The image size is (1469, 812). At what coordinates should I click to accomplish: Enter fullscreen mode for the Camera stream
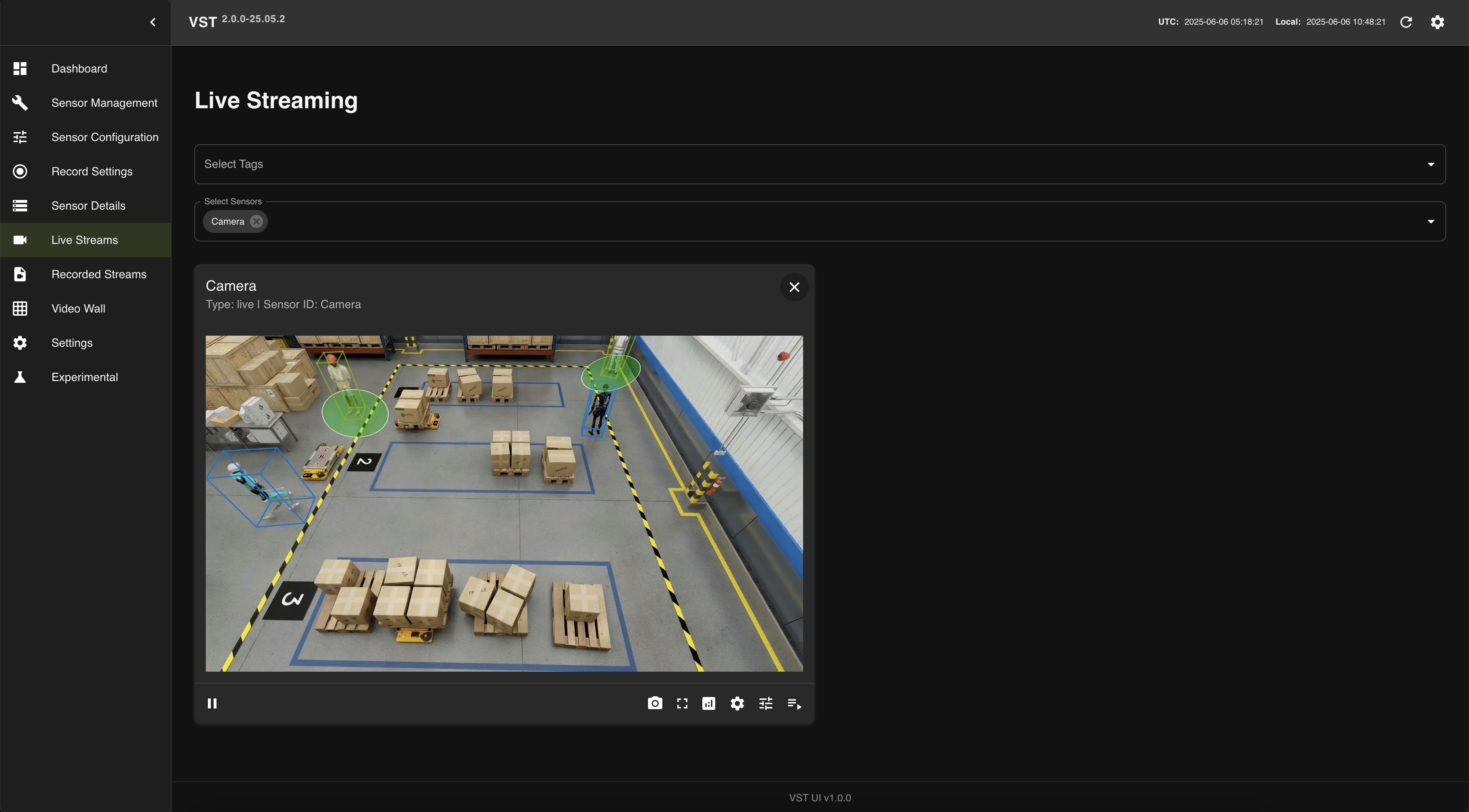pyautogui.click(x=682, y=703)
